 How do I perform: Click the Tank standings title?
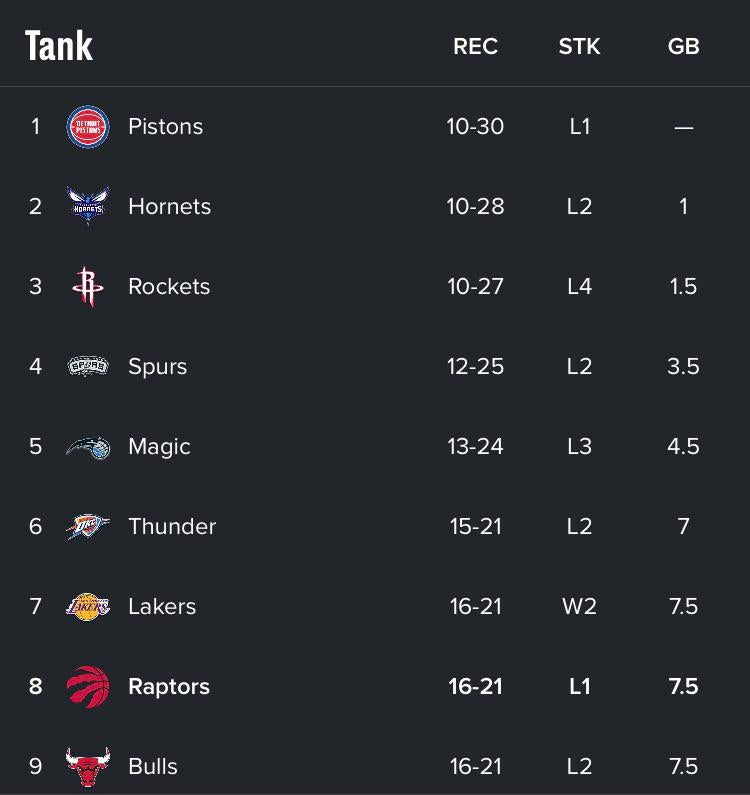(59, 46)
